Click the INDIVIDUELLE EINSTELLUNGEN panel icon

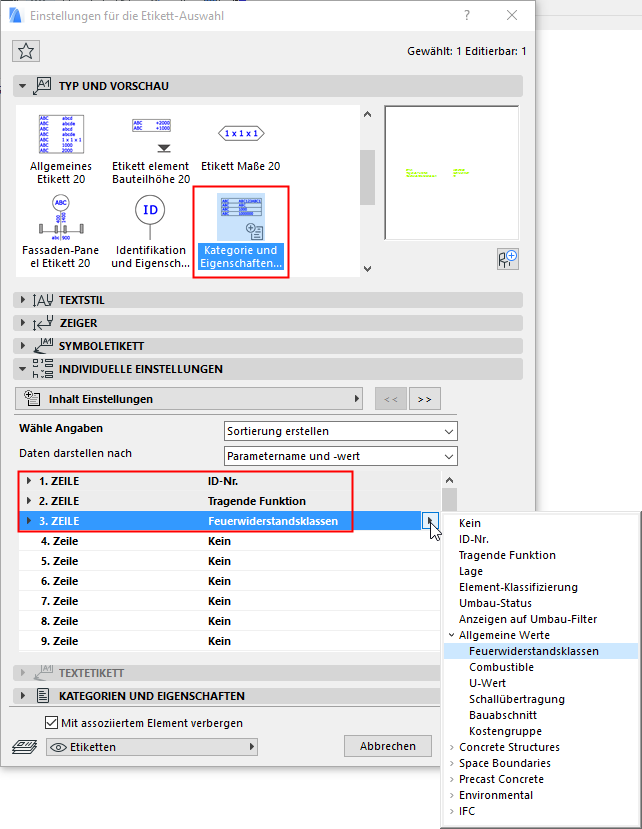[x=43, y=369]
